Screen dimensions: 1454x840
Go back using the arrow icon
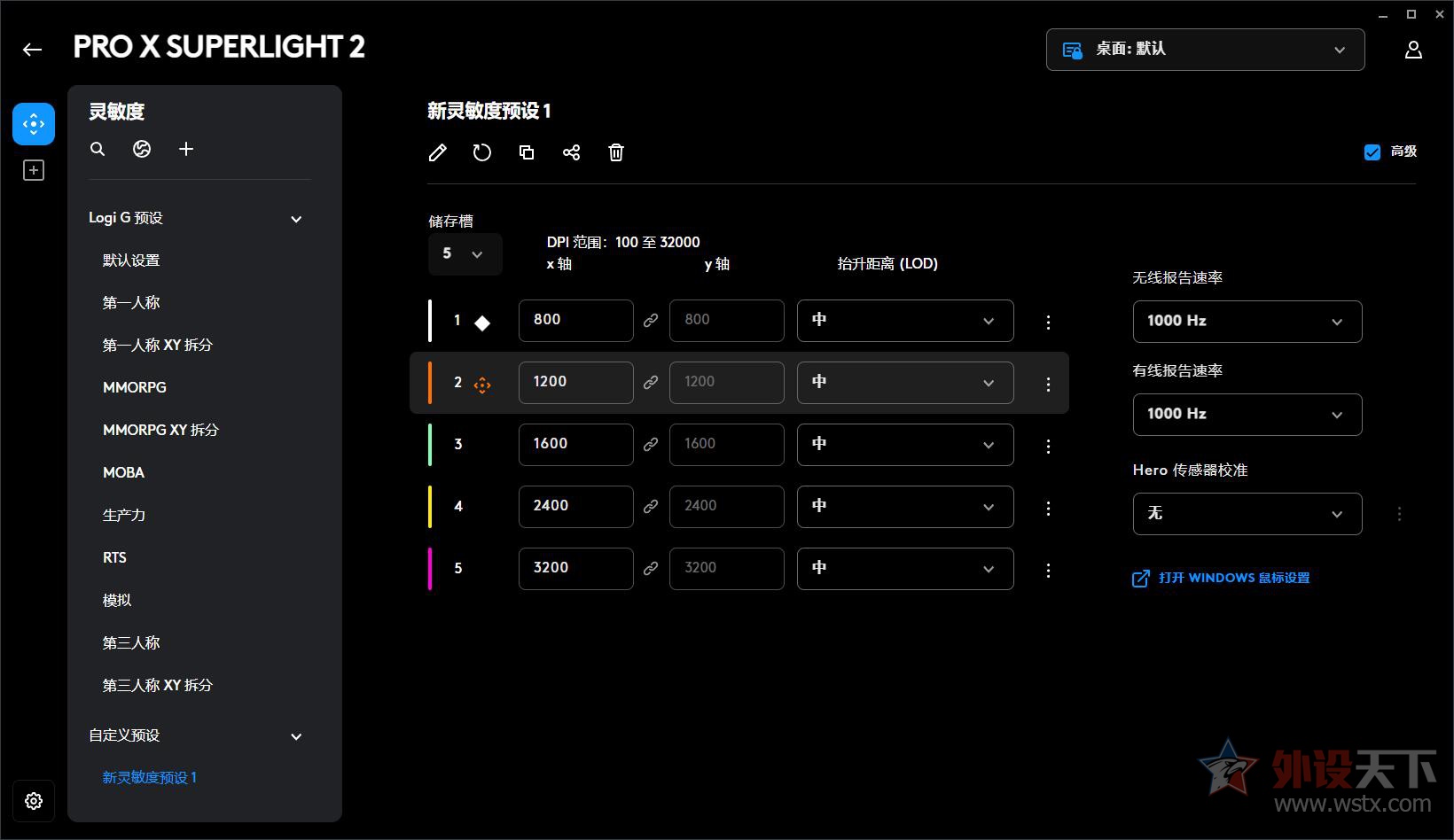pyautogui.click(x=33, y=50)
